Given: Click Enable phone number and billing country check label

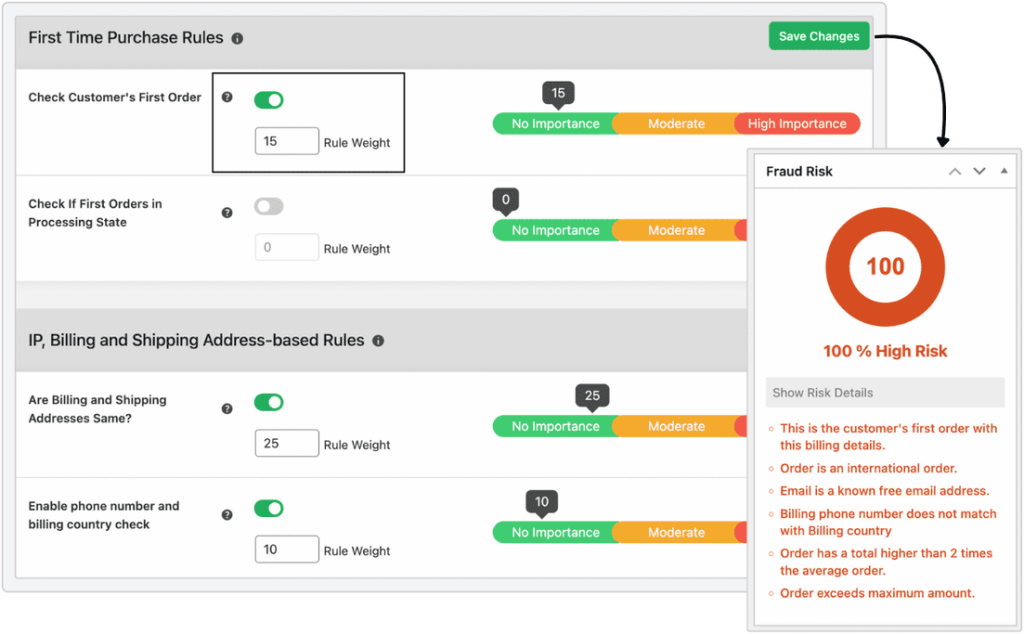Looking at the screenshot, I should click(x=104, y=515).
